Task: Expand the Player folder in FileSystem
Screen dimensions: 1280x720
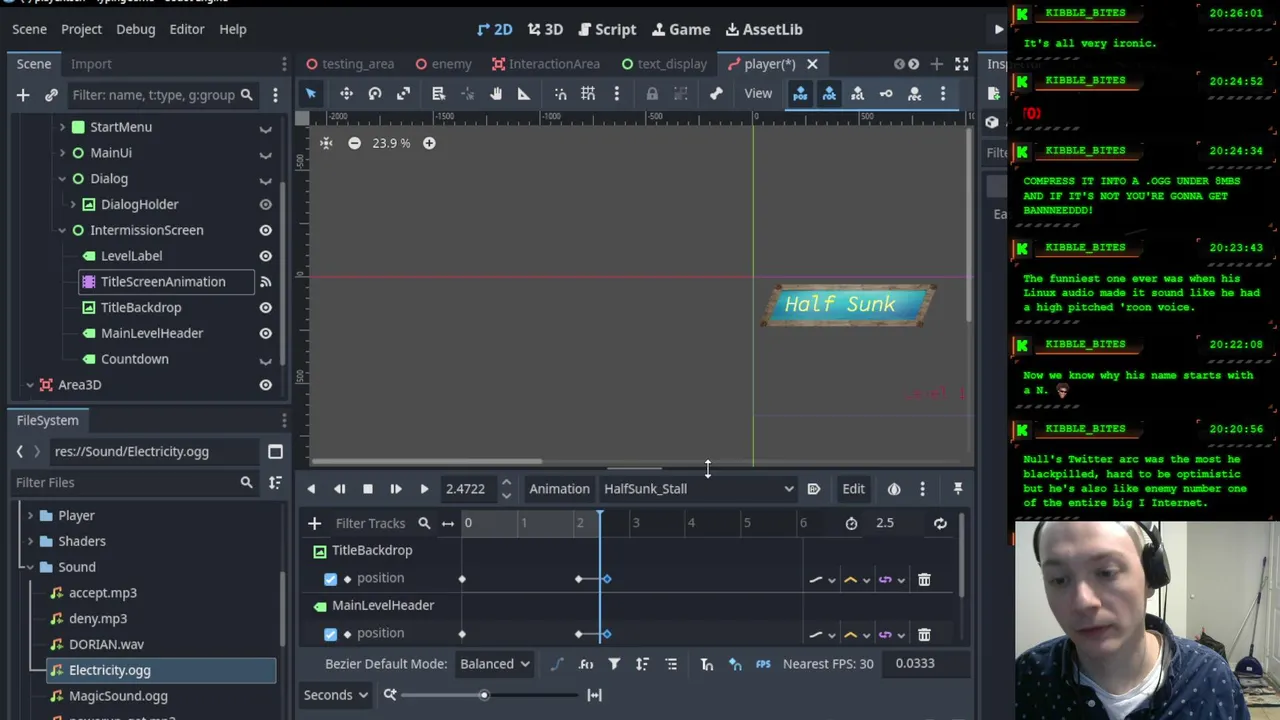Action: (30, 516)
